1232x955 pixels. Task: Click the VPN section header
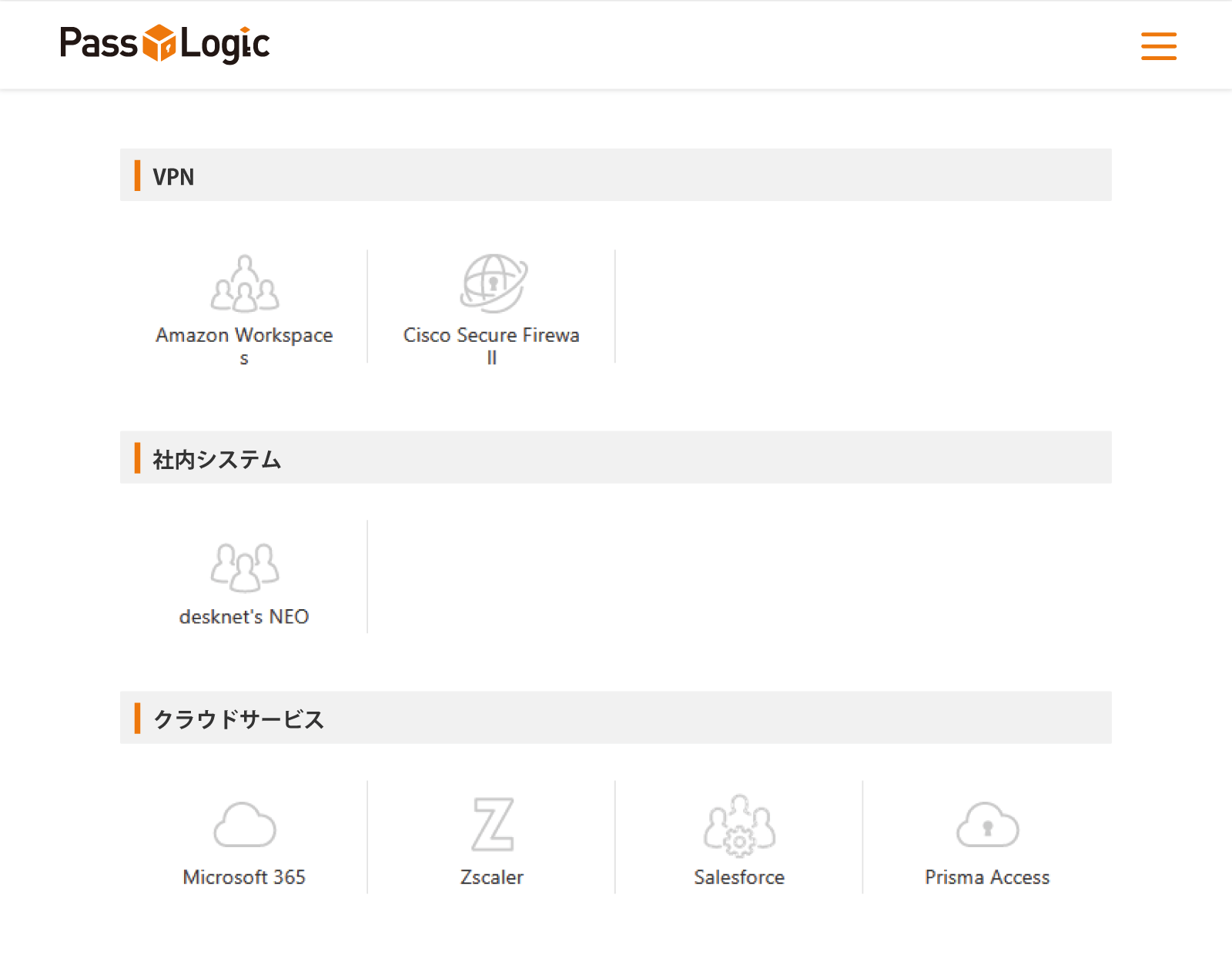(173, 176)
